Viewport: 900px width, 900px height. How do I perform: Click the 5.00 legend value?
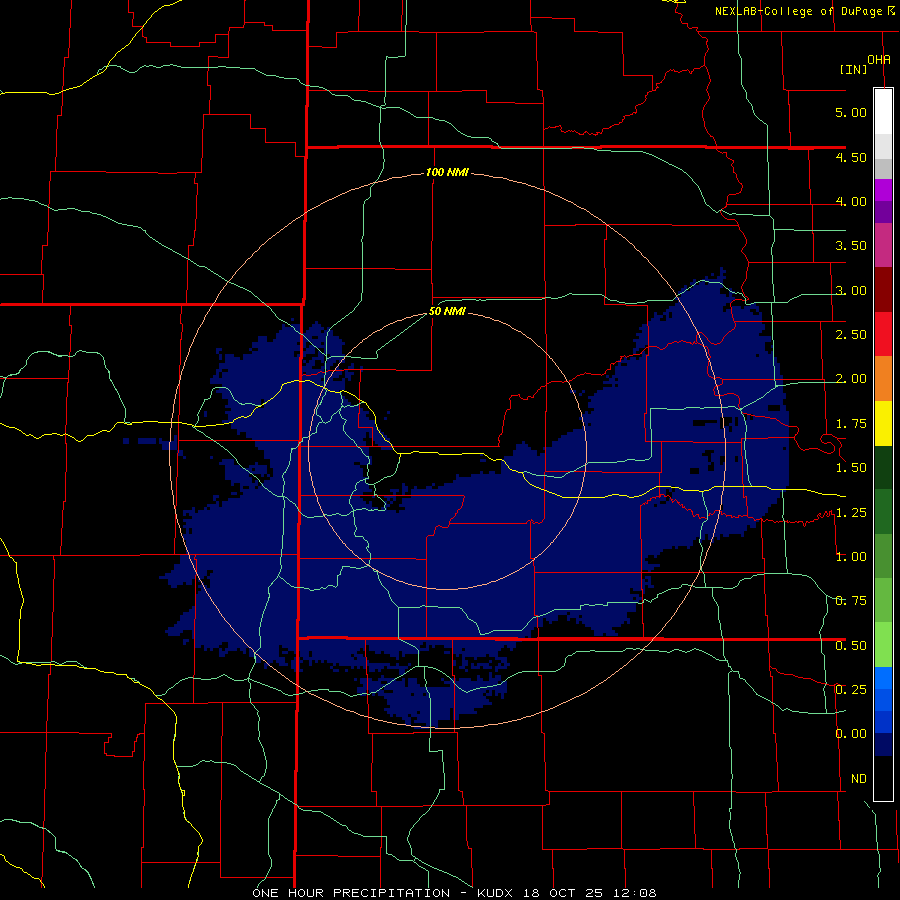coord(851,112)
